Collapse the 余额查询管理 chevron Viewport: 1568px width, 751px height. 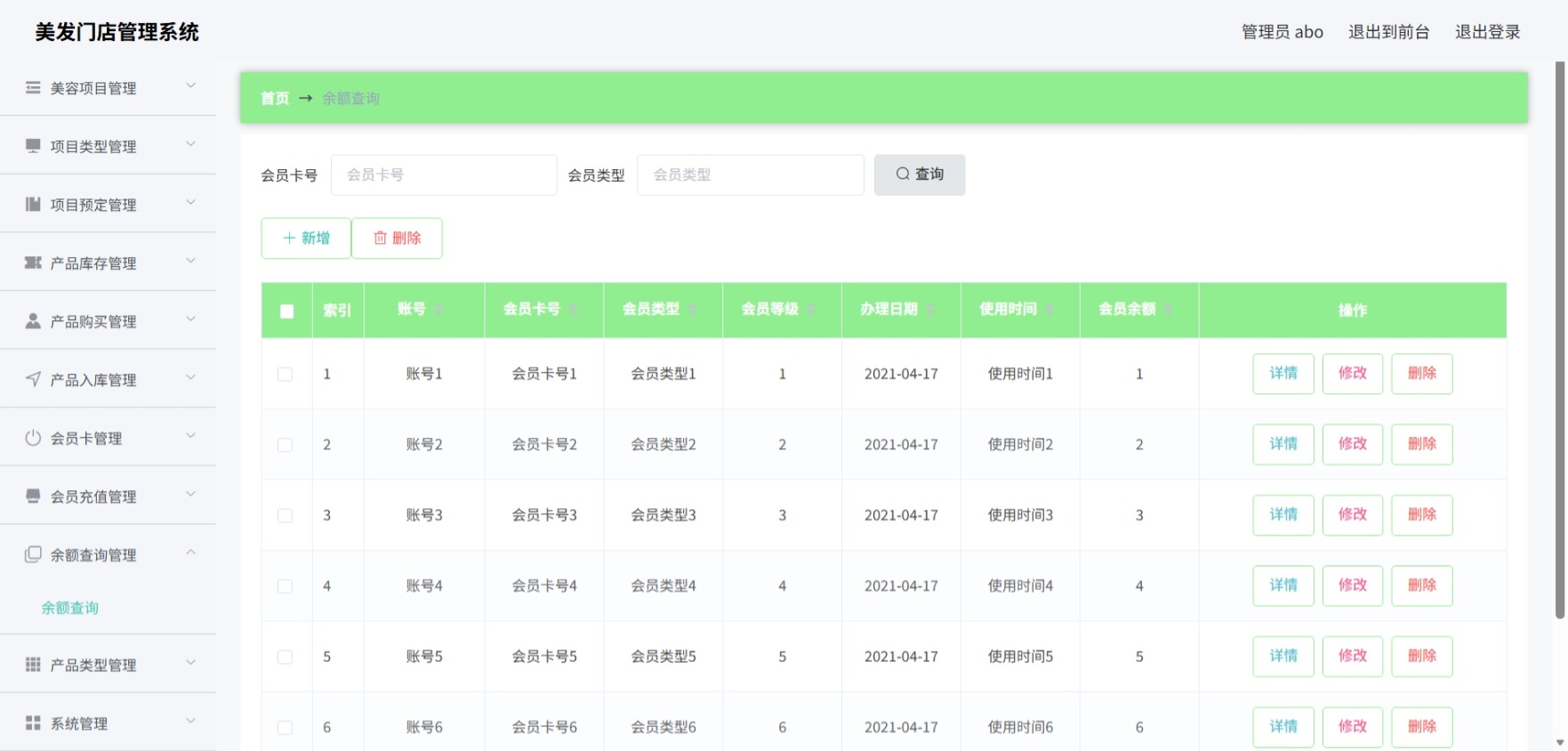(x=190, y=553)
